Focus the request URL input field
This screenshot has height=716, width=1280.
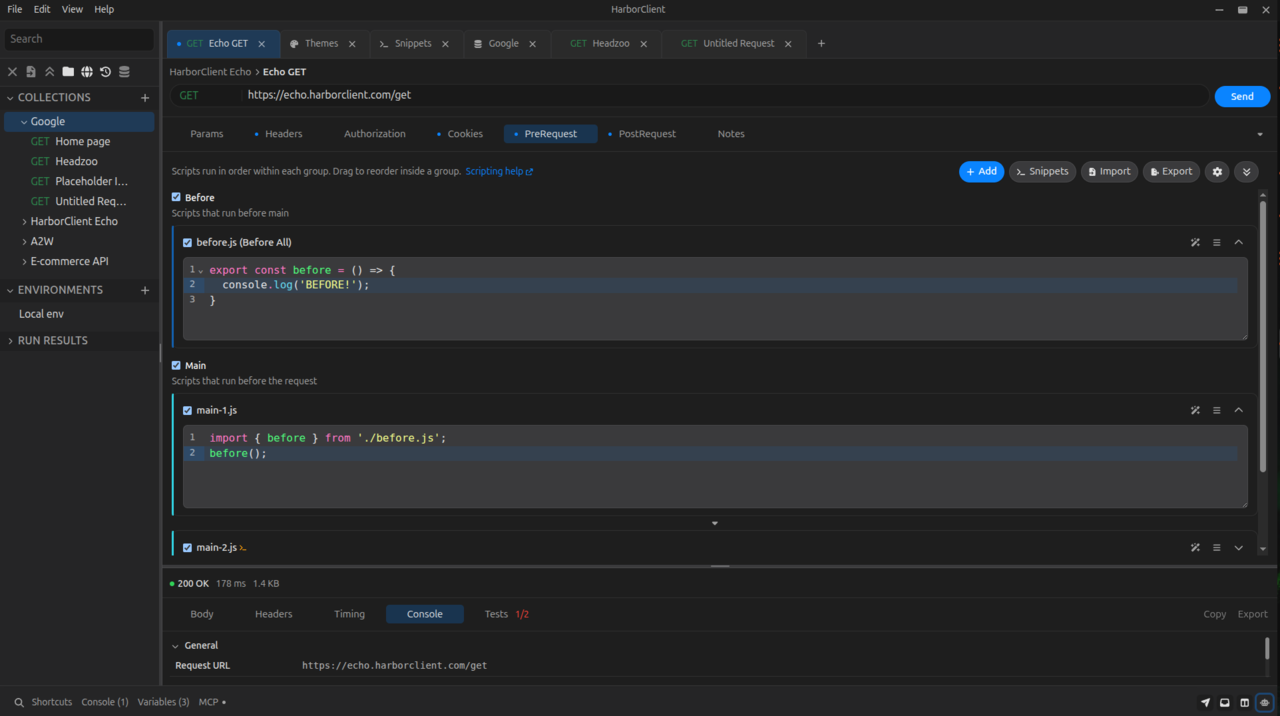coord(725,96)
